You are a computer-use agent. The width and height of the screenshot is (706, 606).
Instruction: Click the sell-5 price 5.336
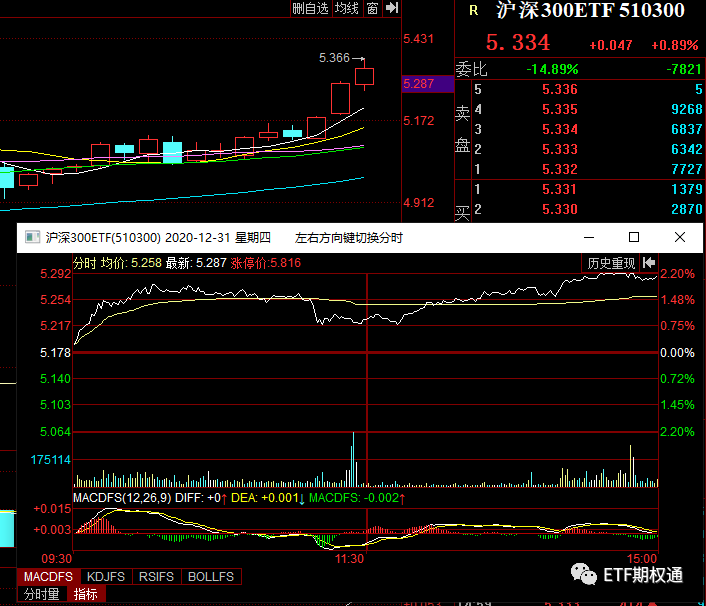click(560, 89)
